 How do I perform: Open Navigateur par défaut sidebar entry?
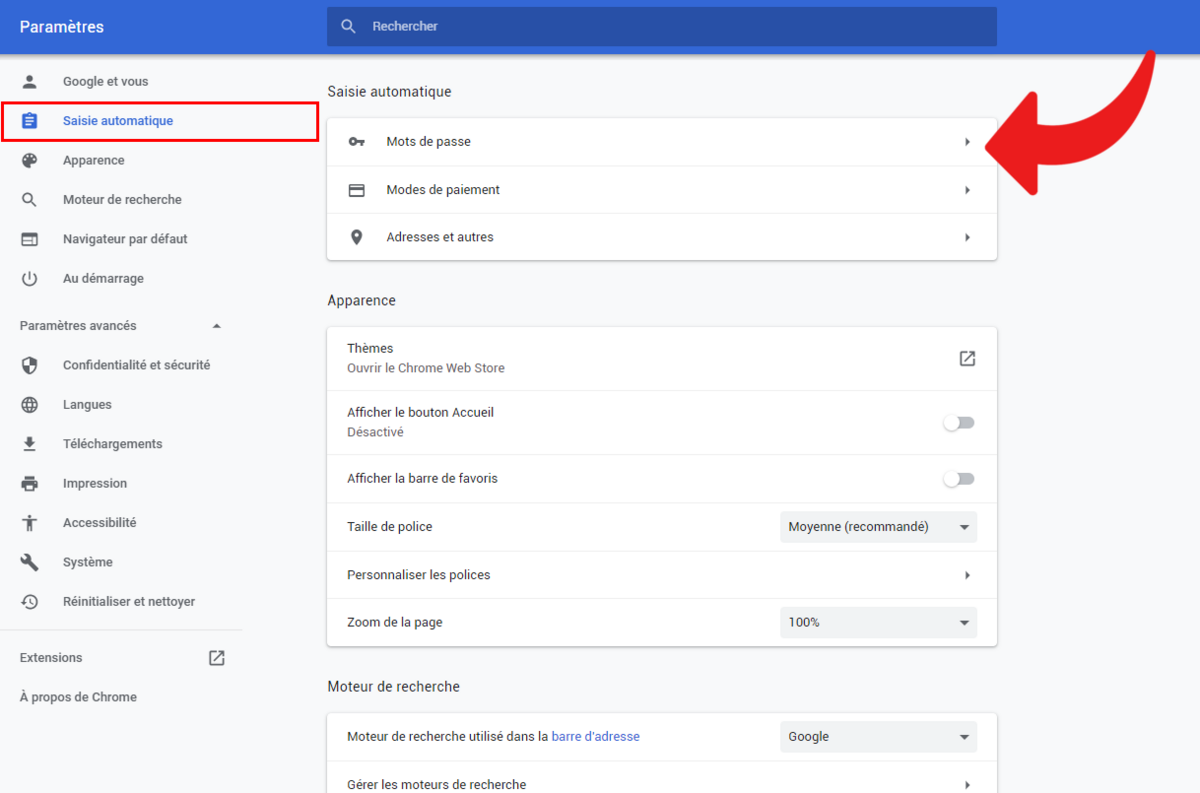125,239
